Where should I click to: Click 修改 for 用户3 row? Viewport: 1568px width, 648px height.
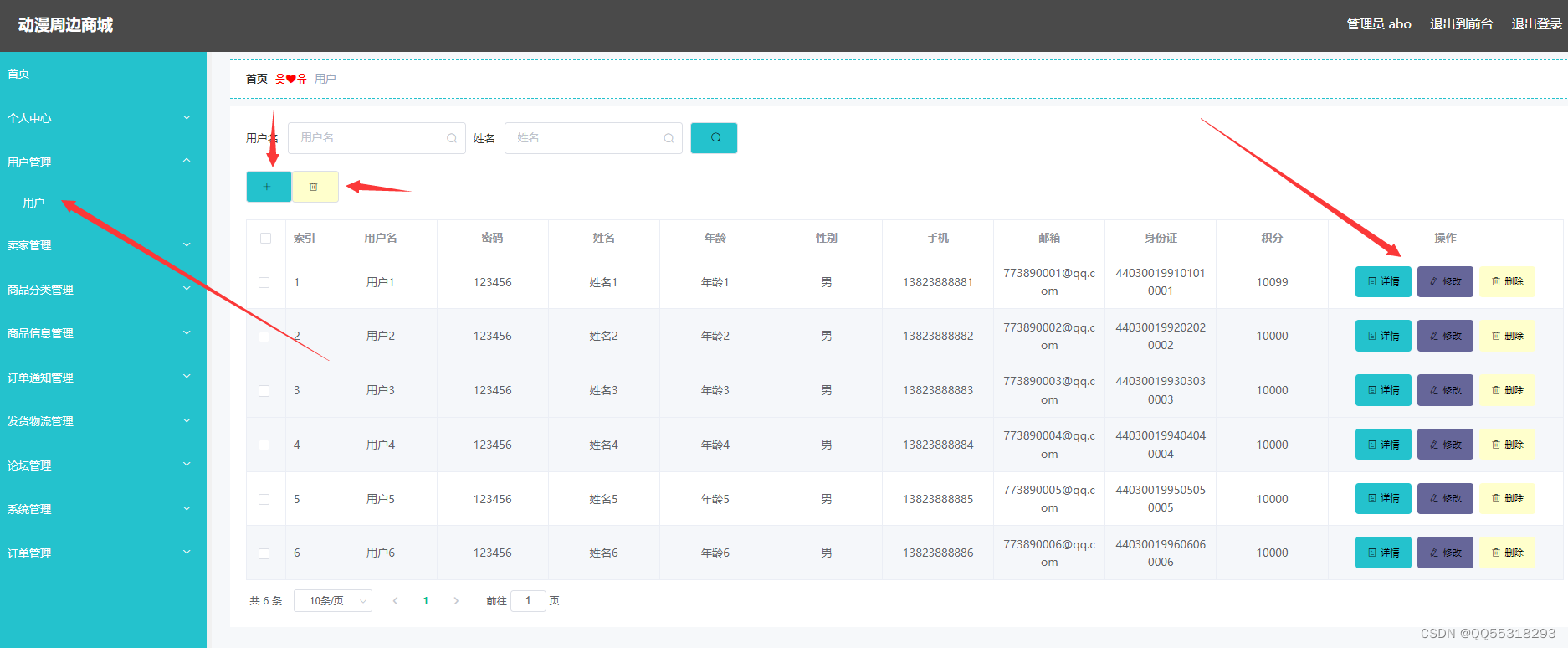pyautogui.click(x=1445, y=390)
